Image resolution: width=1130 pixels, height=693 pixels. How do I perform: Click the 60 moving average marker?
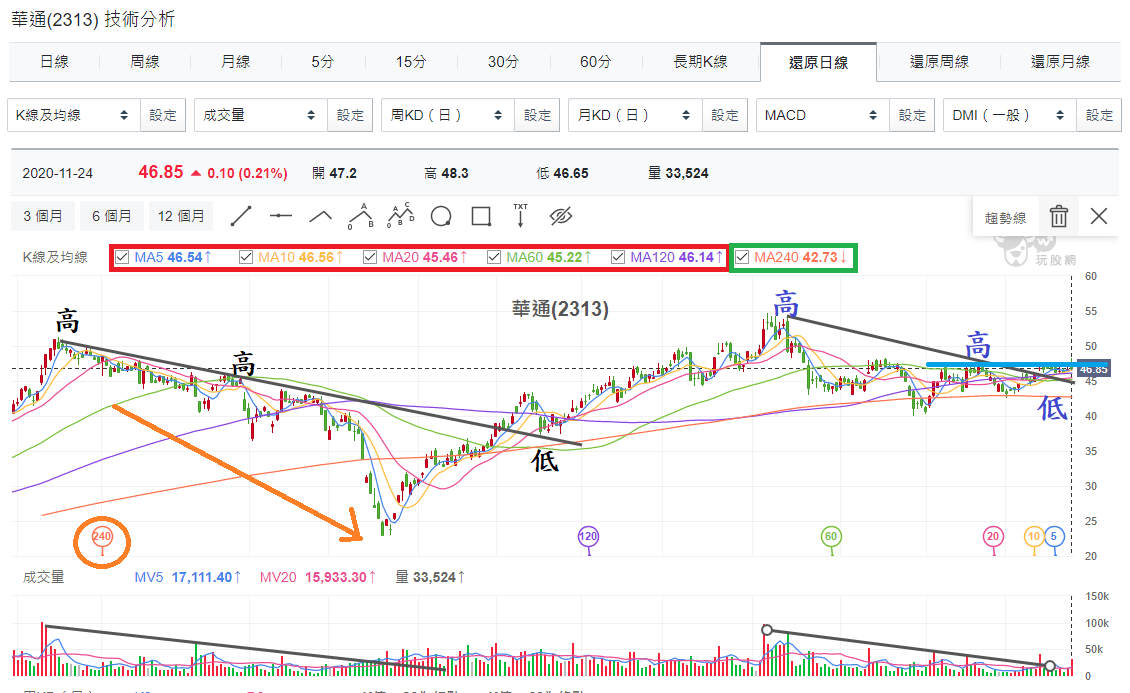pos(831,536)
